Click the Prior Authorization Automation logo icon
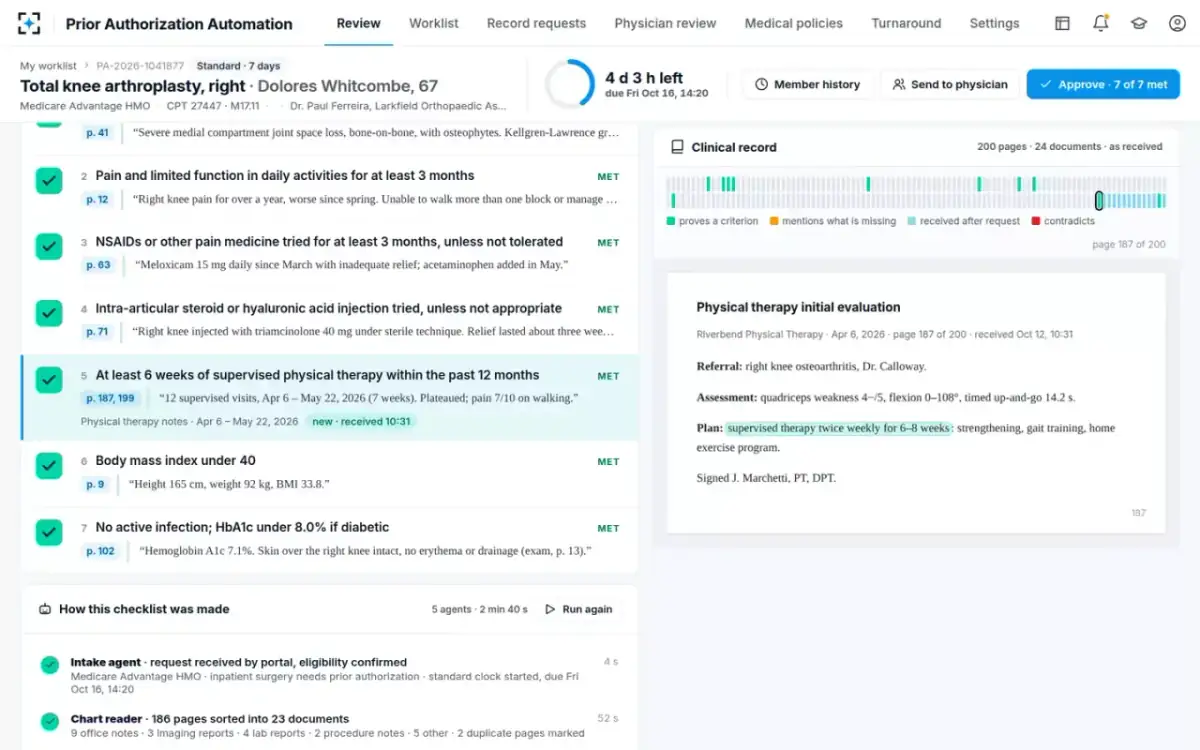 (x=30, y=23)
